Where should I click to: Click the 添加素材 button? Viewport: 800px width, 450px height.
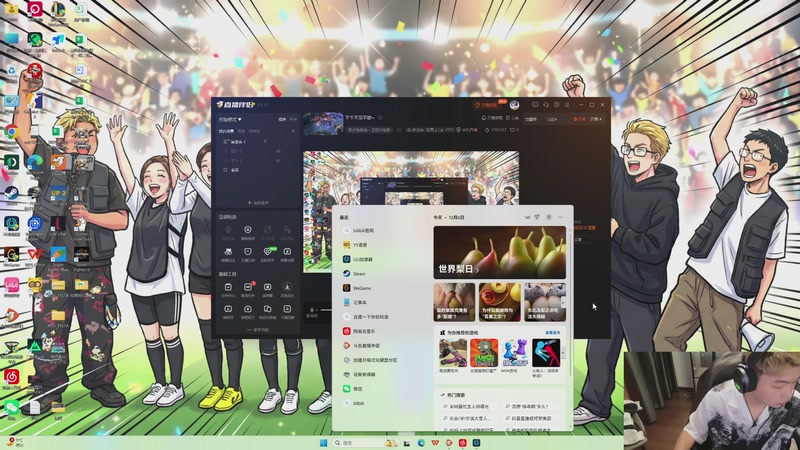pos(258,203)
